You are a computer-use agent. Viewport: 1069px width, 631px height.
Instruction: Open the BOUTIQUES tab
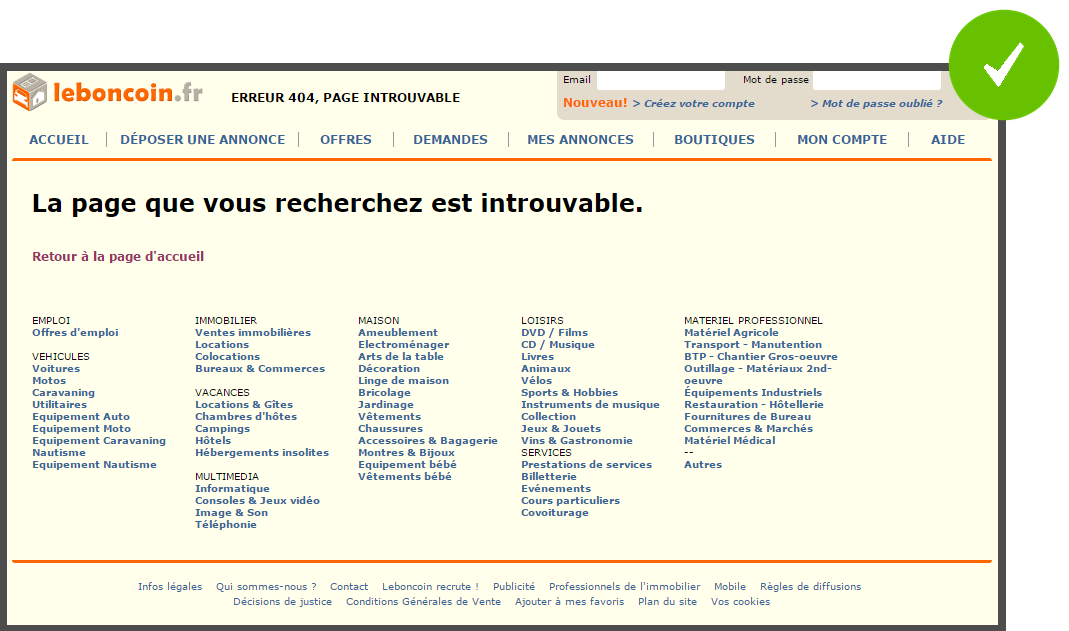point(714,140)
